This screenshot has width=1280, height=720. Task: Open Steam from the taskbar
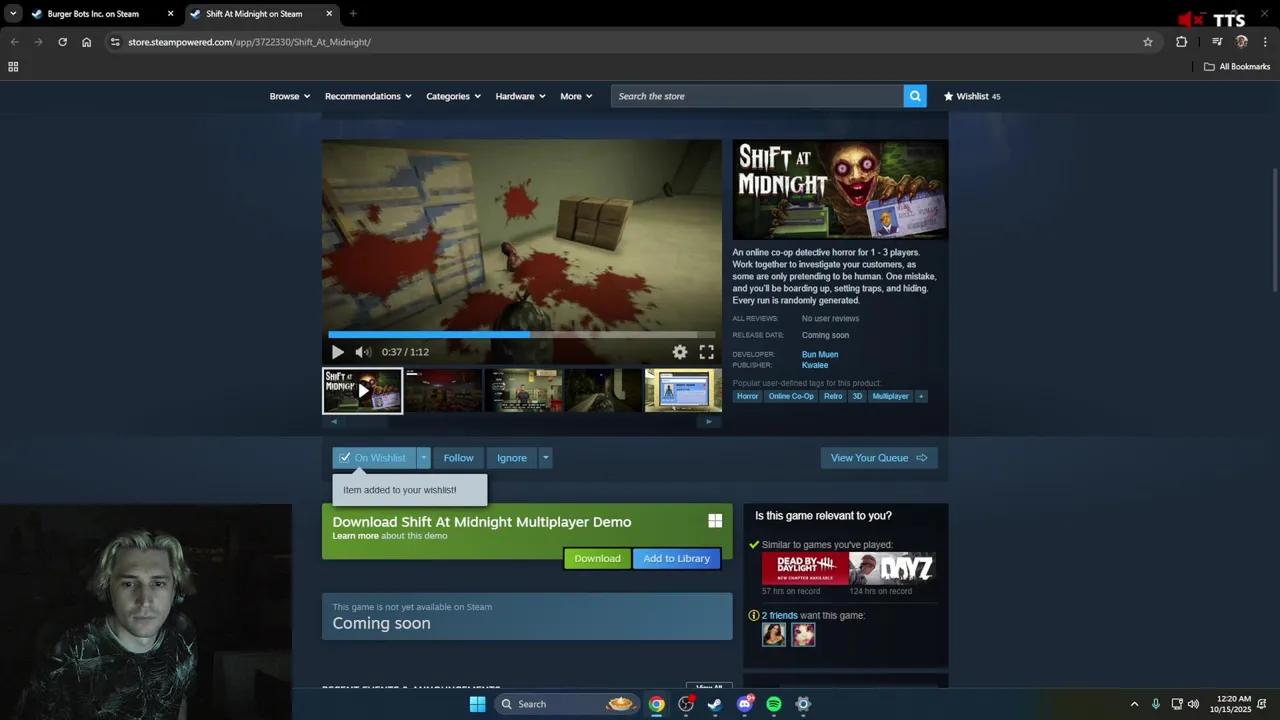point(715,704)
